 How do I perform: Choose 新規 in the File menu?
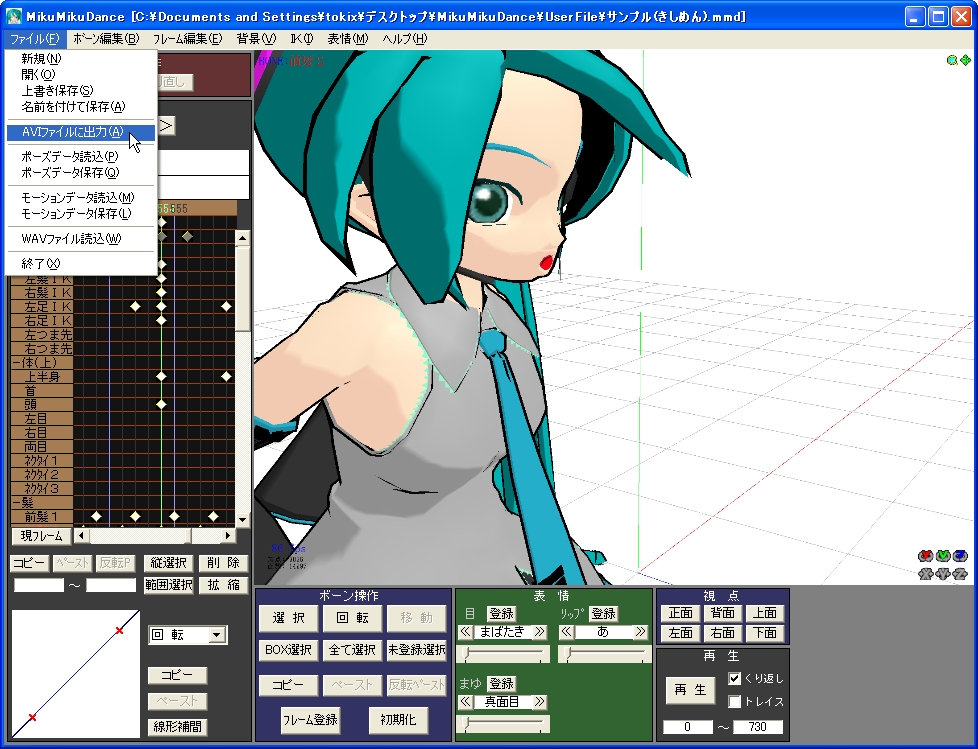pyautogui.click(x=81, y=59)
